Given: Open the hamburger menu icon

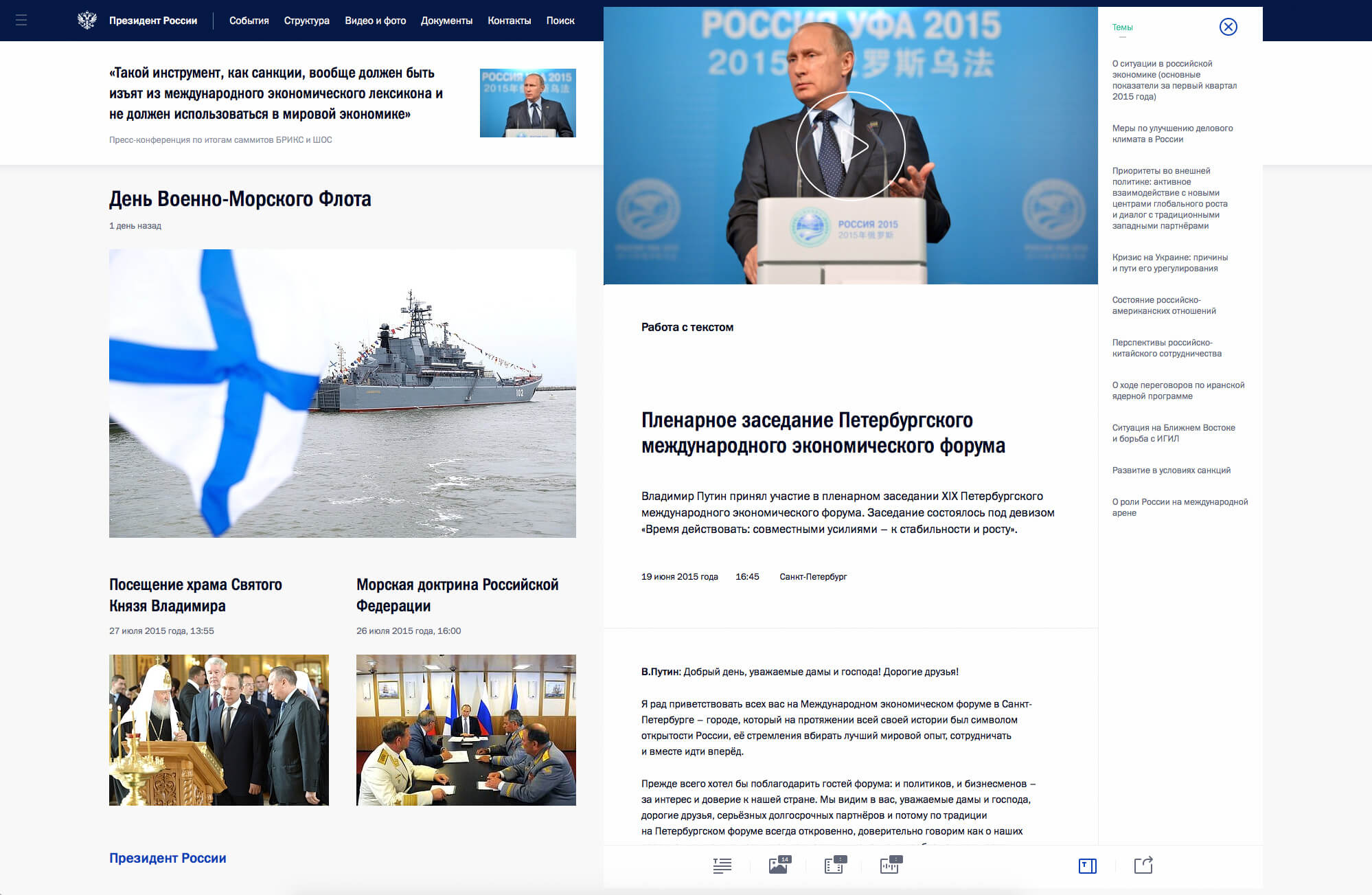Looking at the screenshot, I should click(x=21, y=21).
